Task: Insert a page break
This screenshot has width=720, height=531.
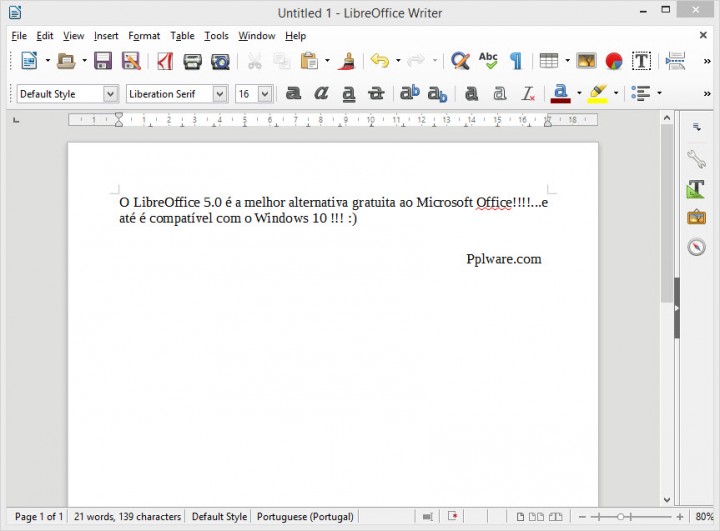Action: coord(675,61)
